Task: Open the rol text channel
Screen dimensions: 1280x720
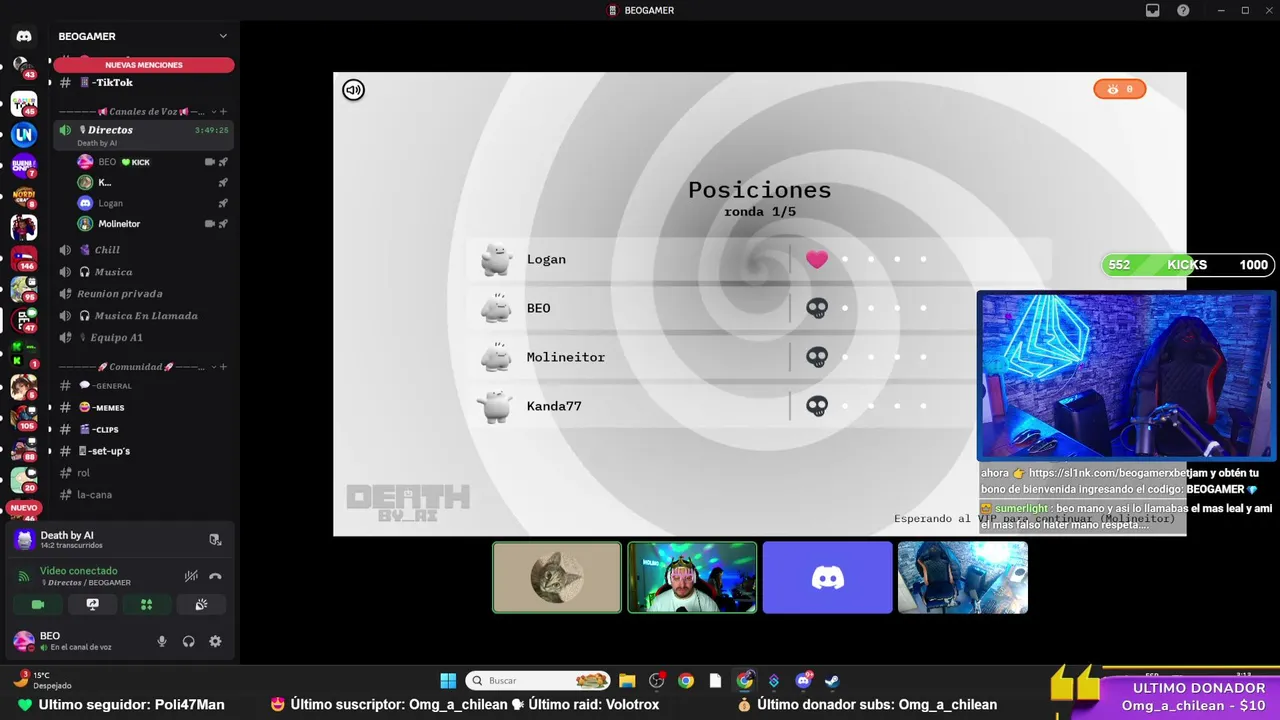Action: point(144,473)
